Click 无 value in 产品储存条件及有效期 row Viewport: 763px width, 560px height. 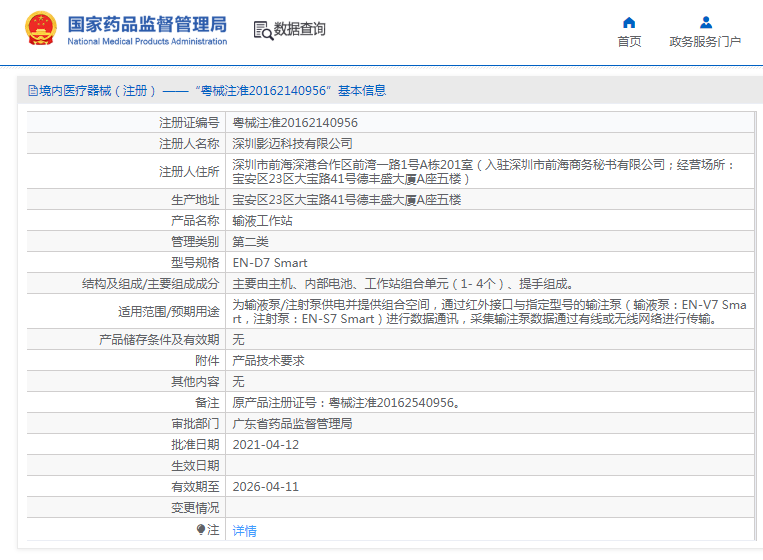coord(238,340)
